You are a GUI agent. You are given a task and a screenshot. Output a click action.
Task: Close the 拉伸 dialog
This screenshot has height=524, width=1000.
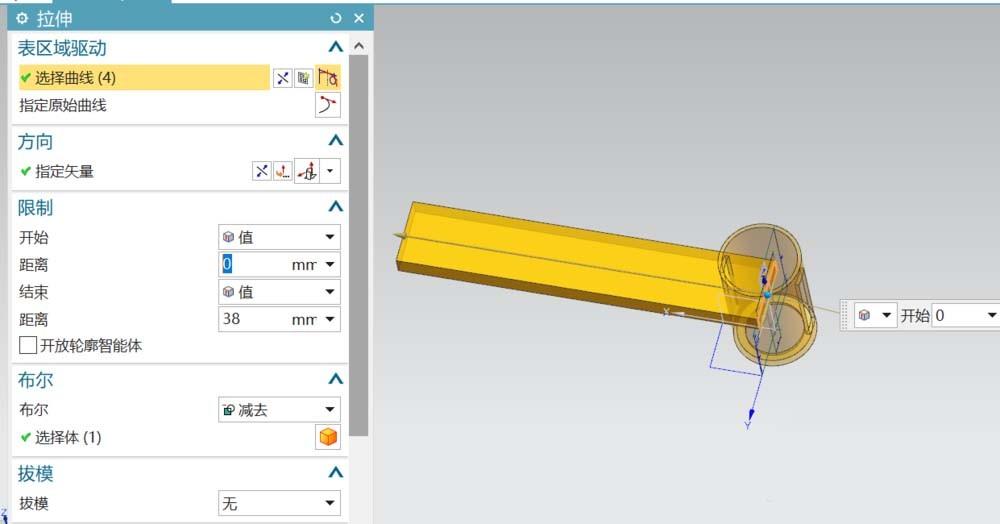359,18
